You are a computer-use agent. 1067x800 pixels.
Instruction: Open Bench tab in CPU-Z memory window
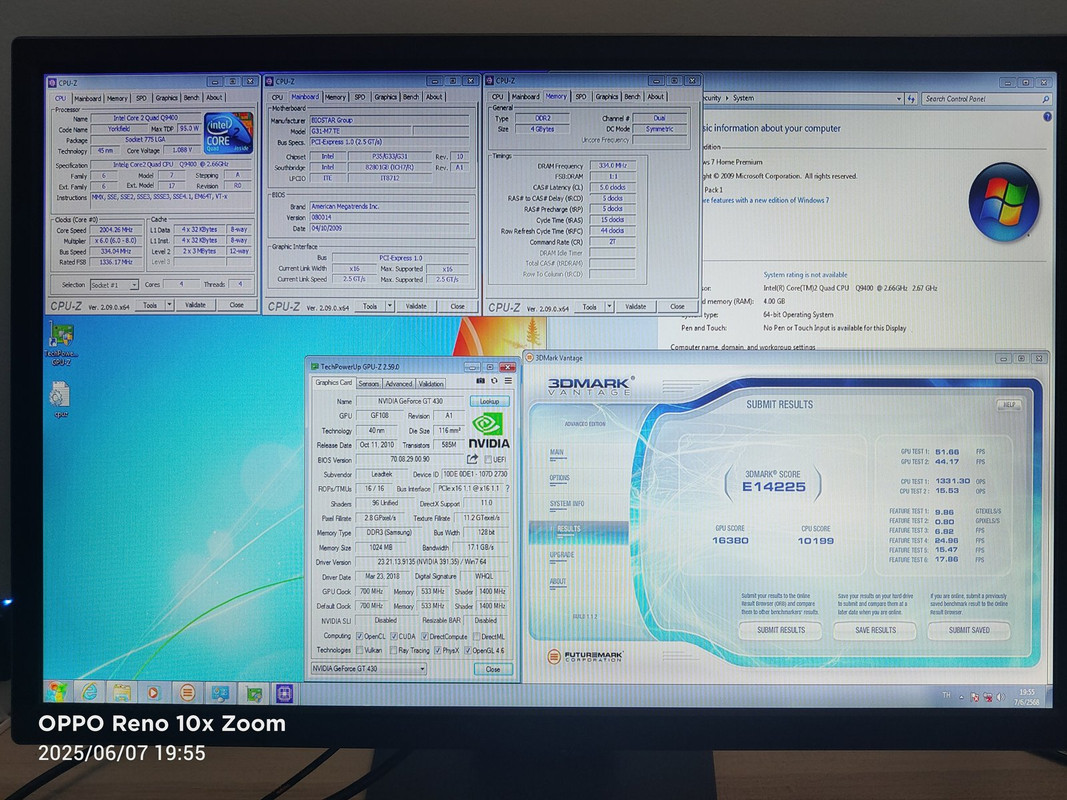click(x=632, y=97)
